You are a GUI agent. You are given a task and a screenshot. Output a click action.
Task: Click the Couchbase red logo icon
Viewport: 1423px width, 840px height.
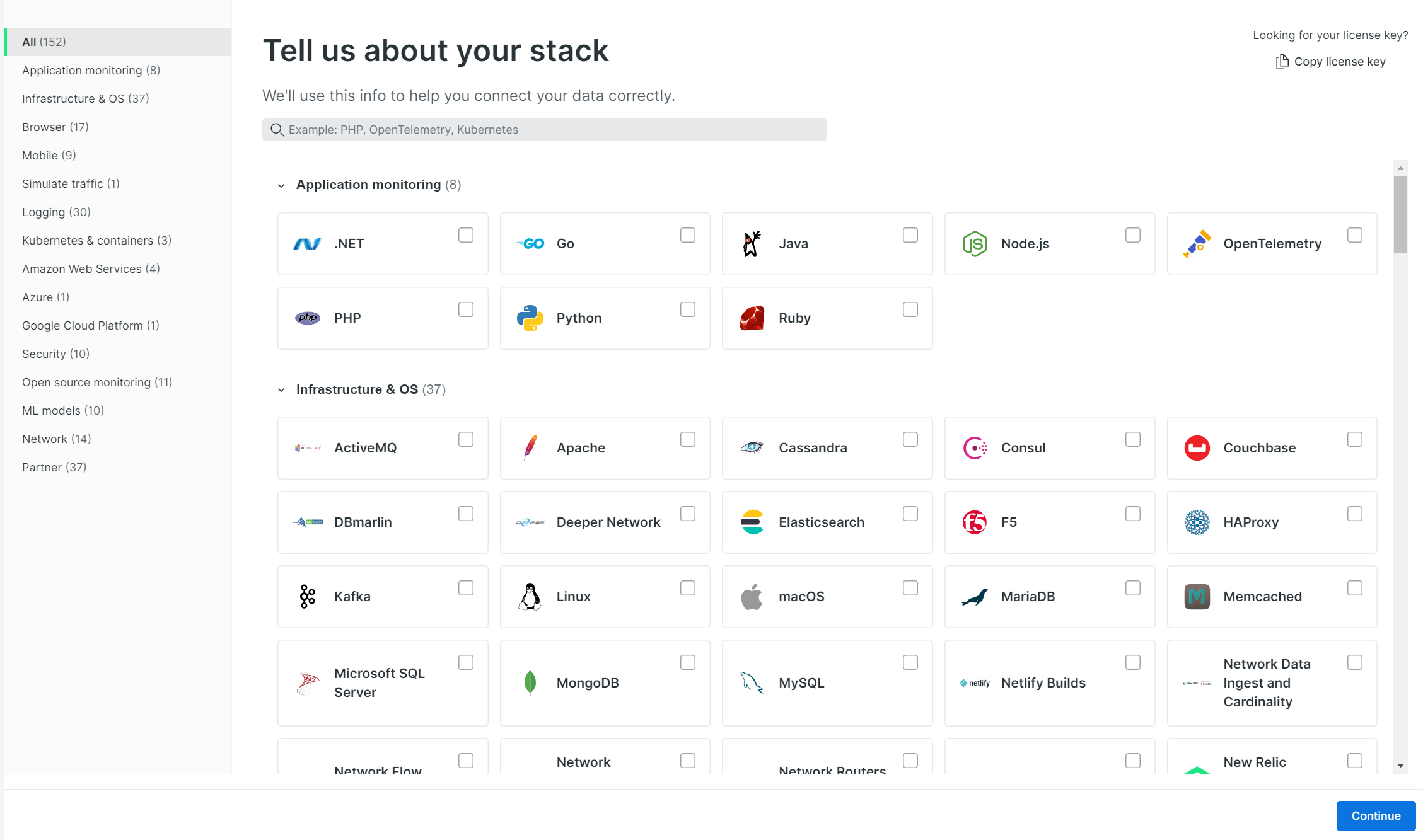click(x=1197, y=448)
